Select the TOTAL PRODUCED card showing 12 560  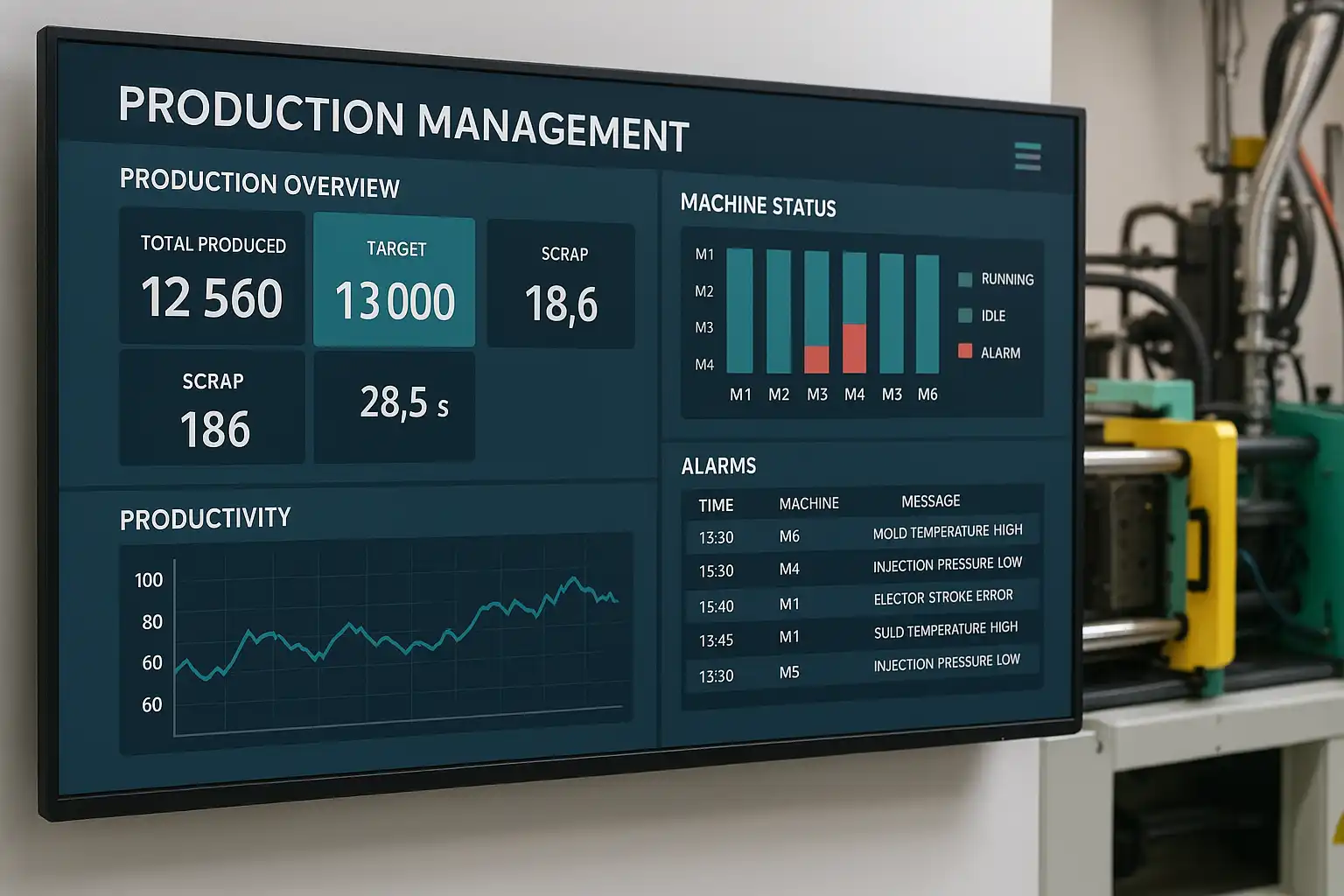(212, 276)
